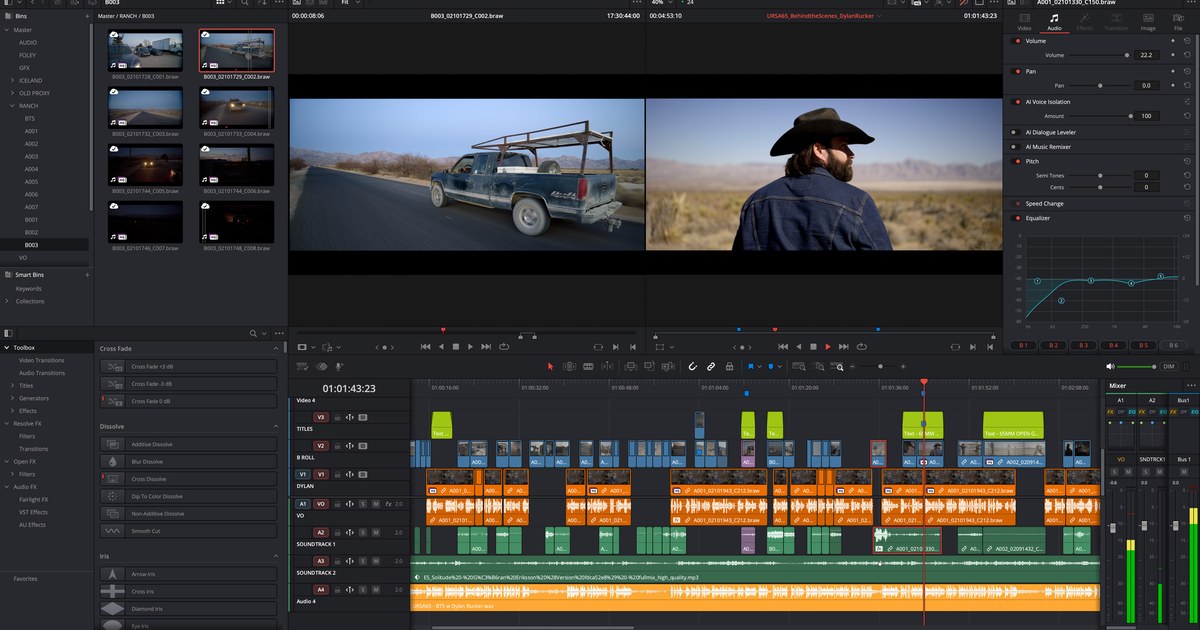Viewport: 1200px width, 630px height.
Task: Collapse the RANCH bin
Action: pyautogui.click(x=12, y=105)
